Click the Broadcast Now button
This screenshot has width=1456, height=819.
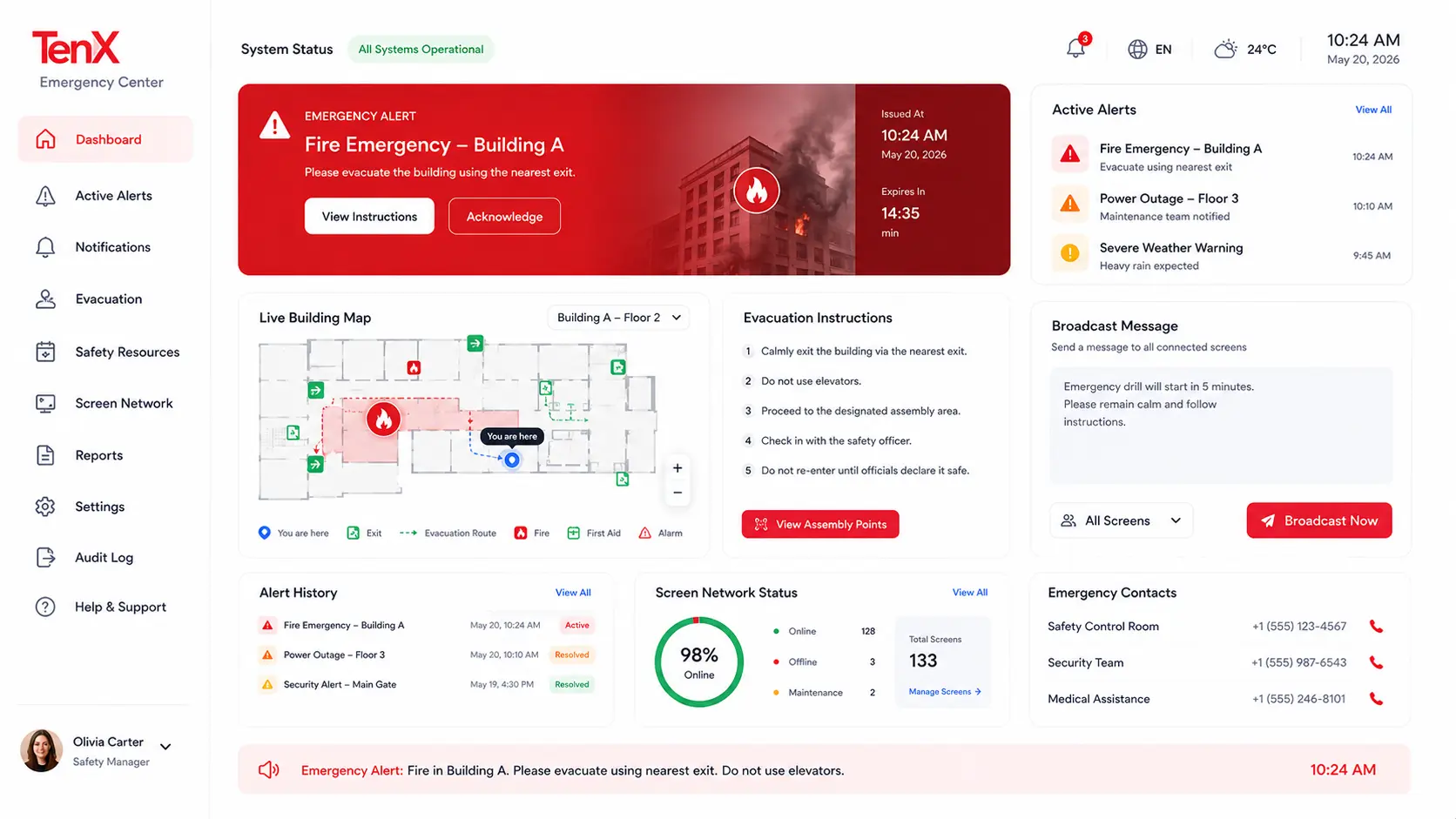[1318, 520]
